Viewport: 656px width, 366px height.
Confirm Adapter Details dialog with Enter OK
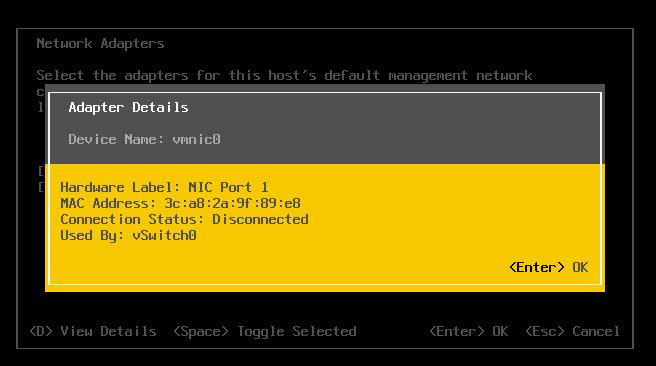click(548, 267)
